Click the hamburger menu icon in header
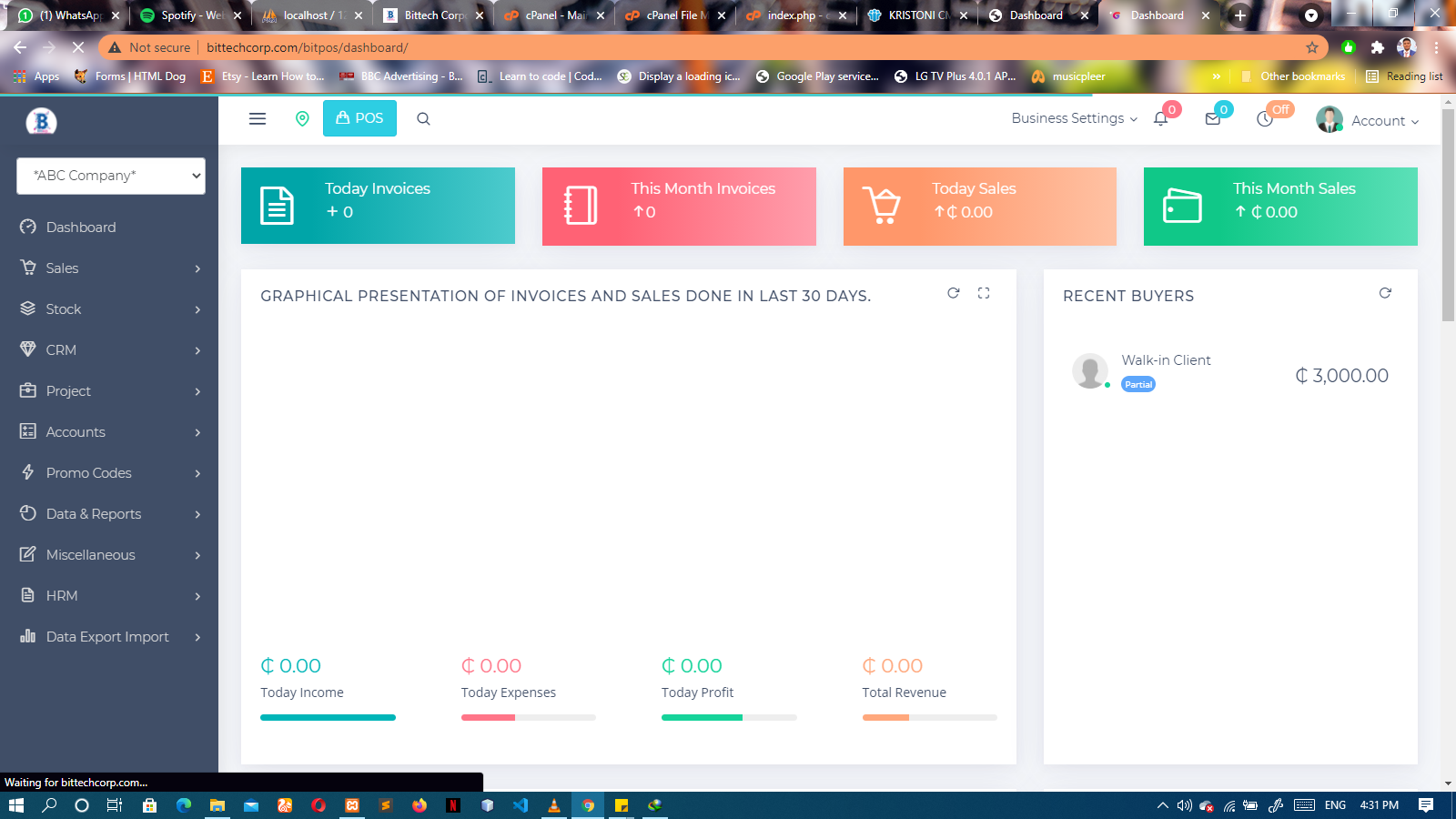 [258, 119]
